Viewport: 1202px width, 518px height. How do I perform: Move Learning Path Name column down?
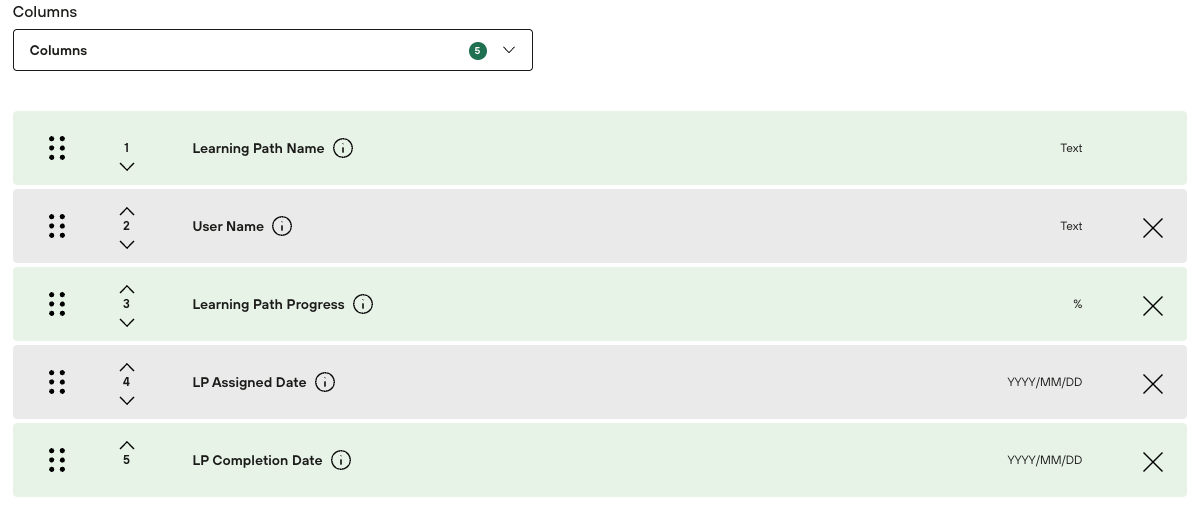coord(126,167)
